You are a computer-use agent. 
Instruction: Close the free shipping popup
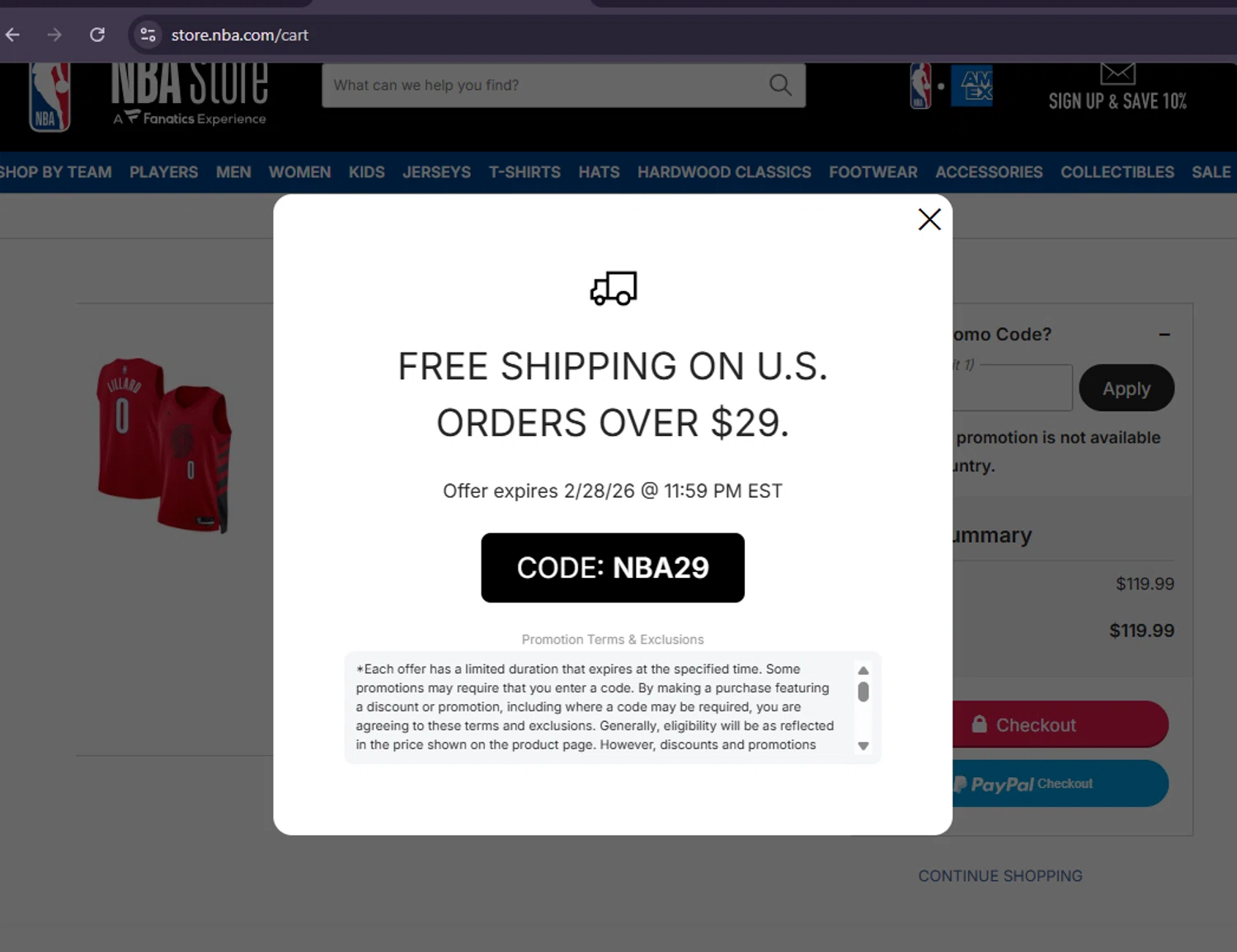(x=929, y=219)
